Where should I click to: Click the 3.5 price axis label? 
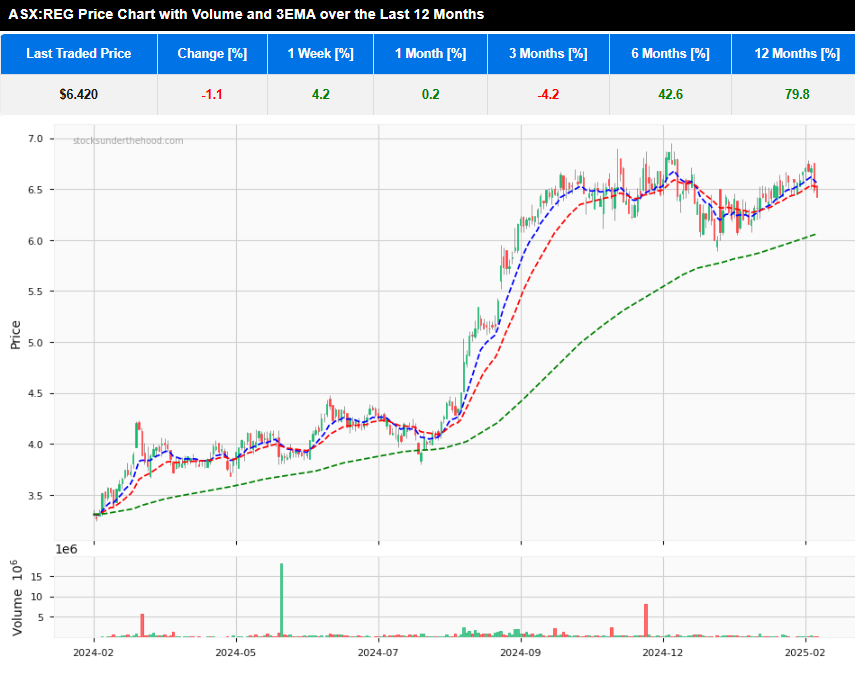[x=35, y=496]
